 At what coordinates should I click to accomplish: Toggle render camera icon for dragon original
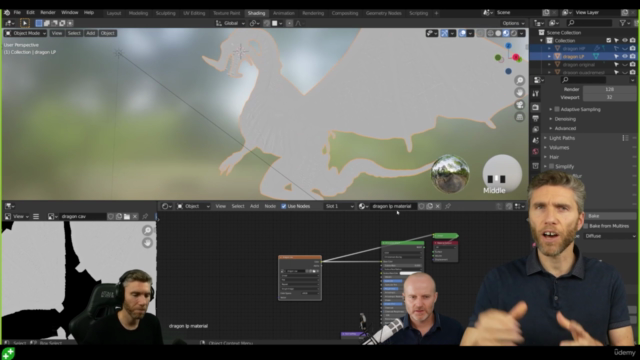point(632,64)
